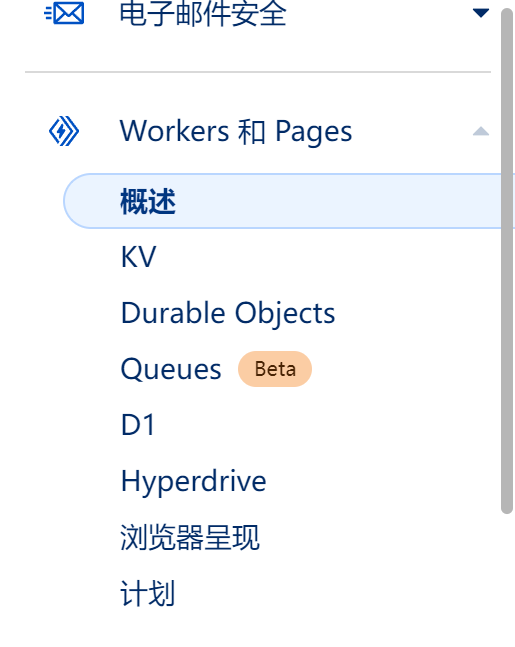
Task: Click the gray sidebar scrollbar thumb
Action: [x=507, y=261]
